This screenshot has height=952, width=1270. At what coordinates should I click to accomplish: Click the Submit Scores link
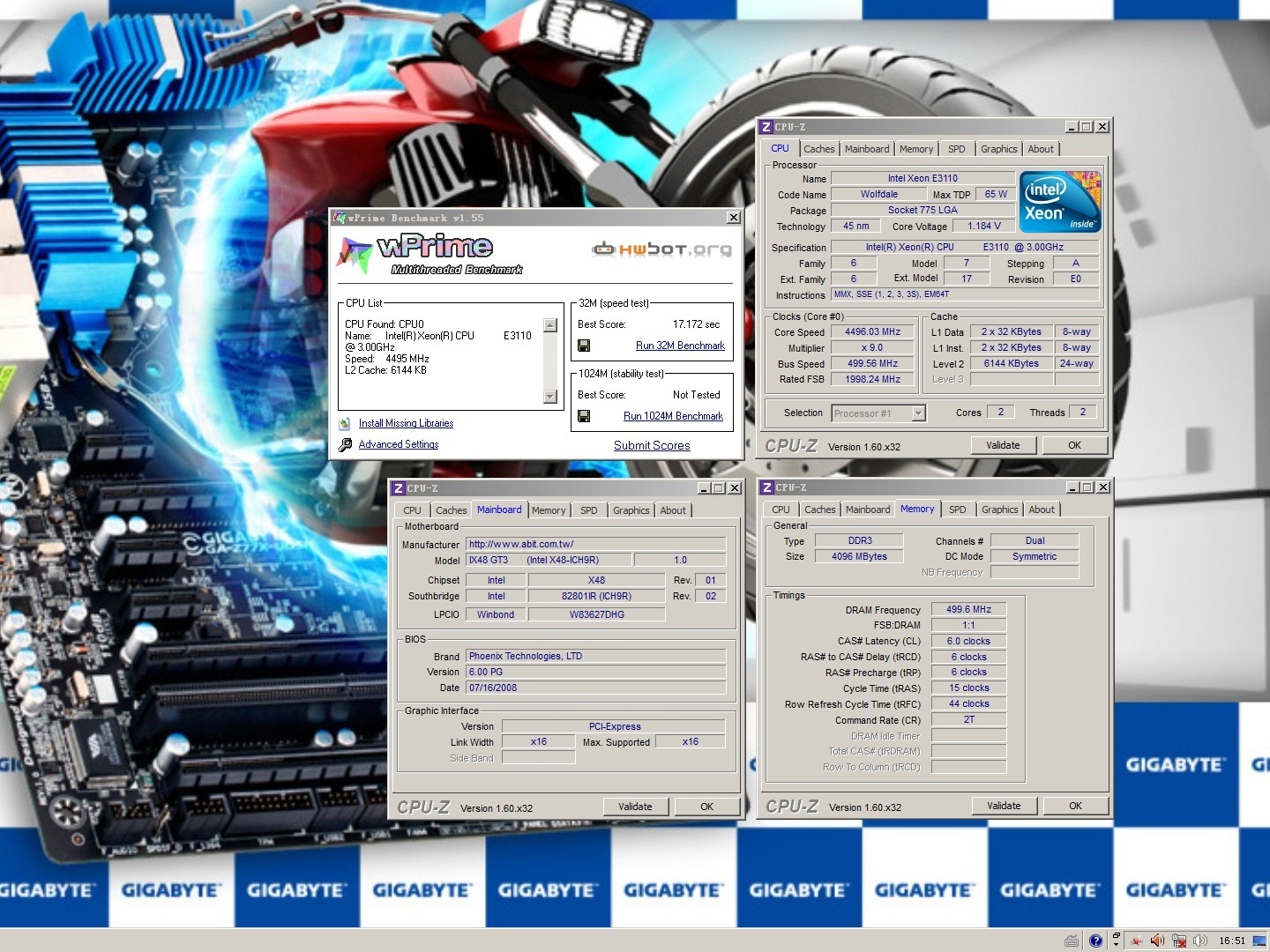pos(652,445)
